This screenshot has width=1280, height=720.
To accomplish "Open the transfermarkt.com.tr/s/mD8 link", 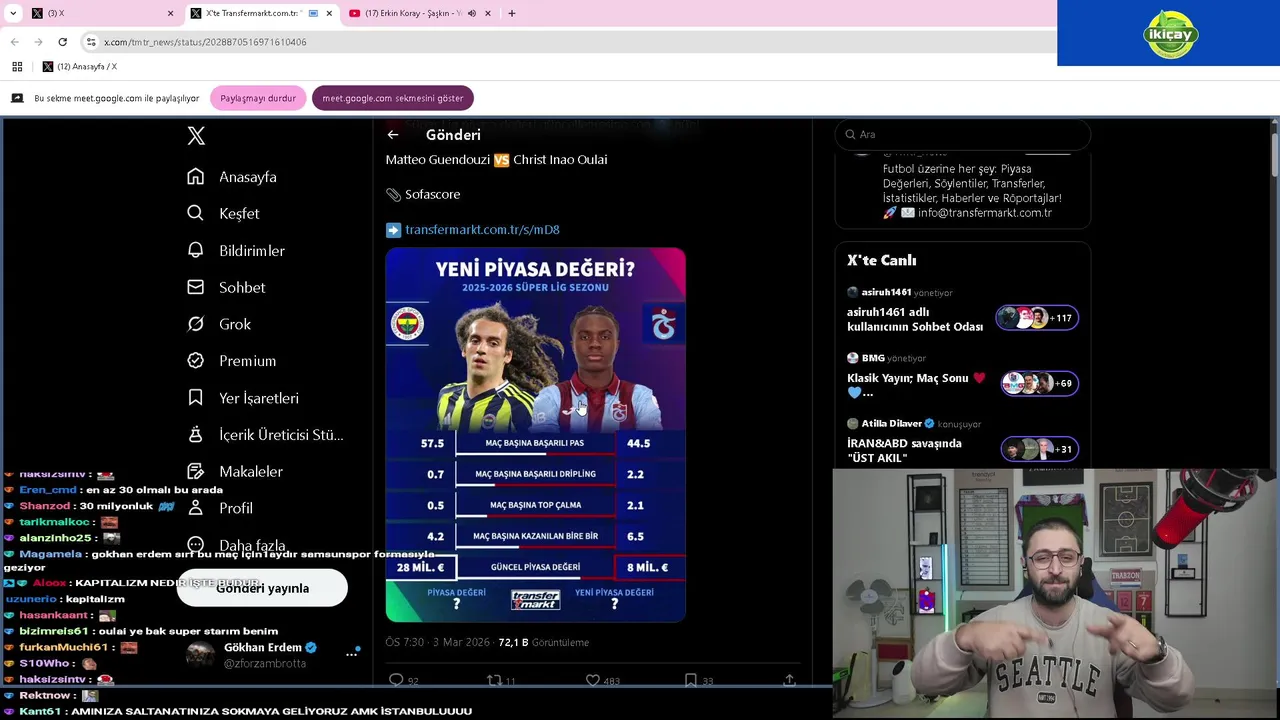I will point(482,230).
